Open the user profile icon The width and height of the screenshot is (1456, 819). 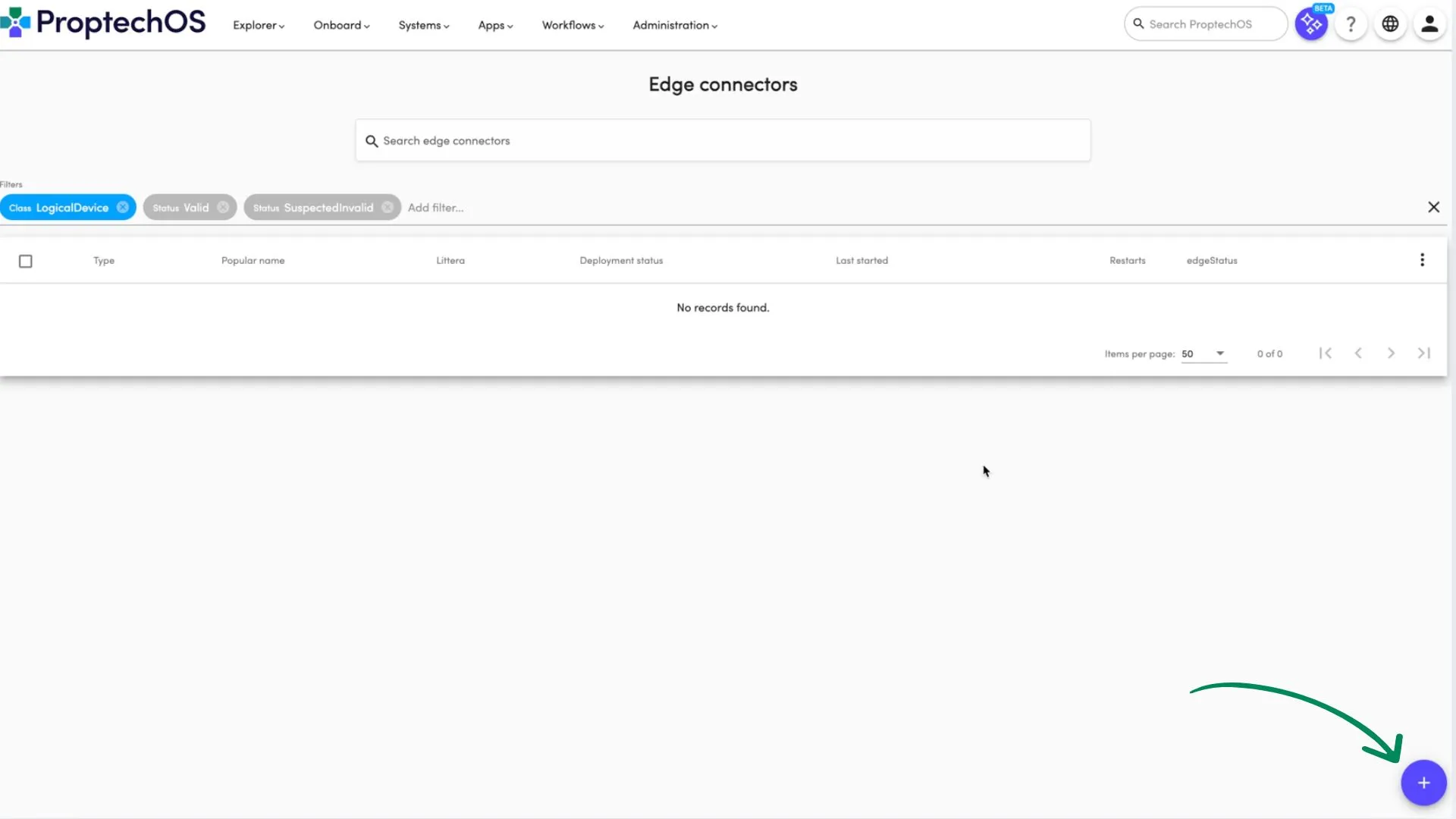1429,24
